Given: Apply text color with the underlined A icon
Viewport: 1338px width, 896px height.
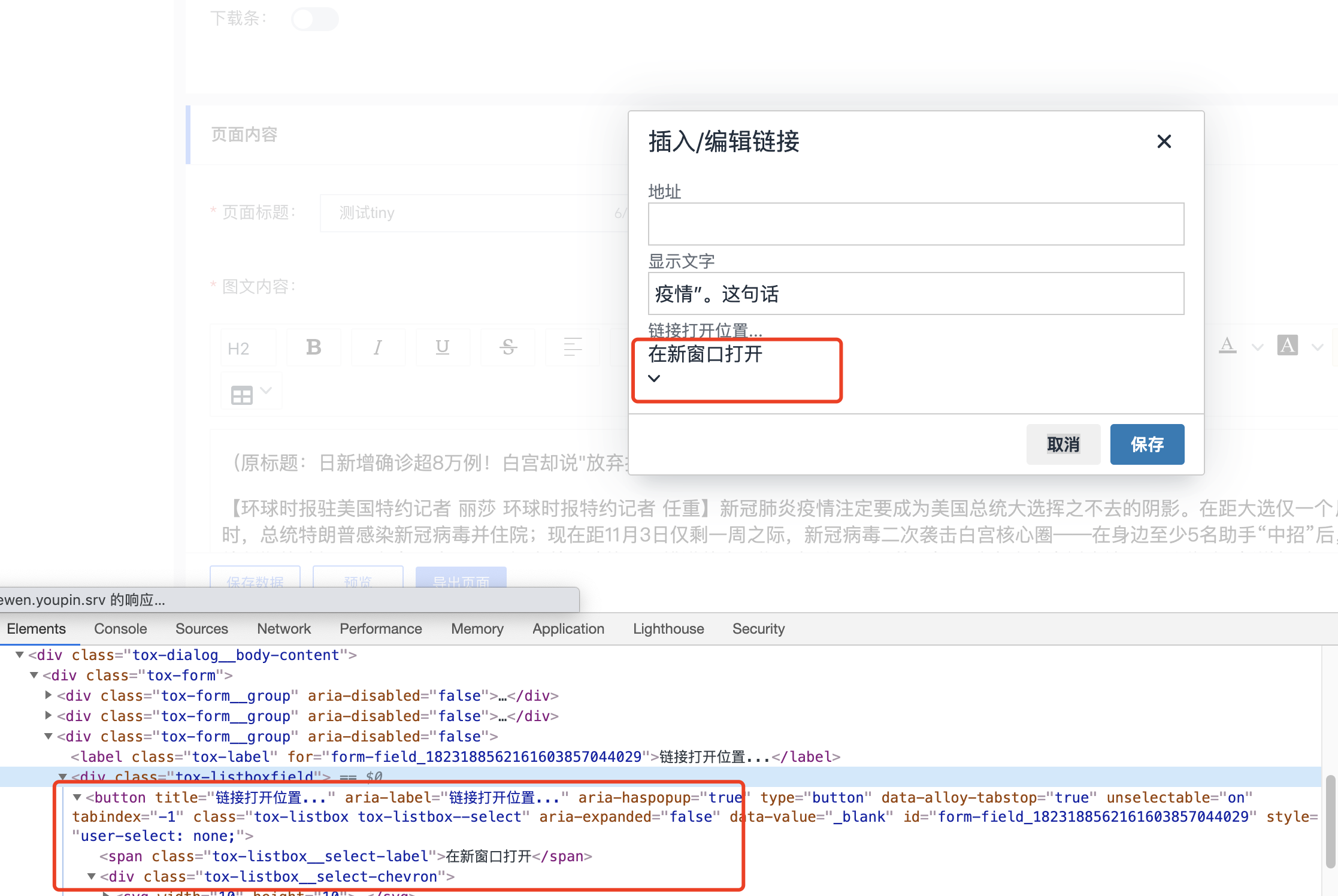Looking at the screenshot, I should point(1228,346).
